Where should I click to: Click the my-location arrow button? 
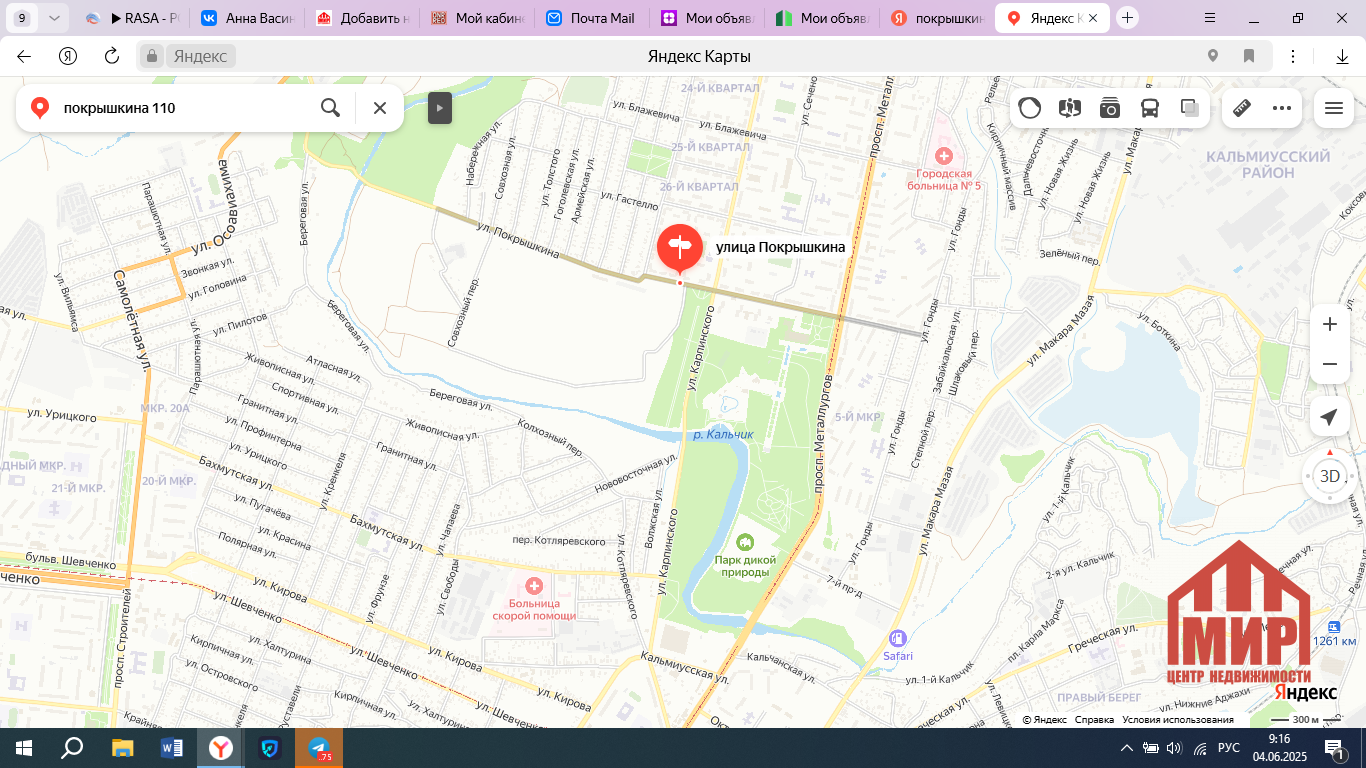(x=1329, y=417)
